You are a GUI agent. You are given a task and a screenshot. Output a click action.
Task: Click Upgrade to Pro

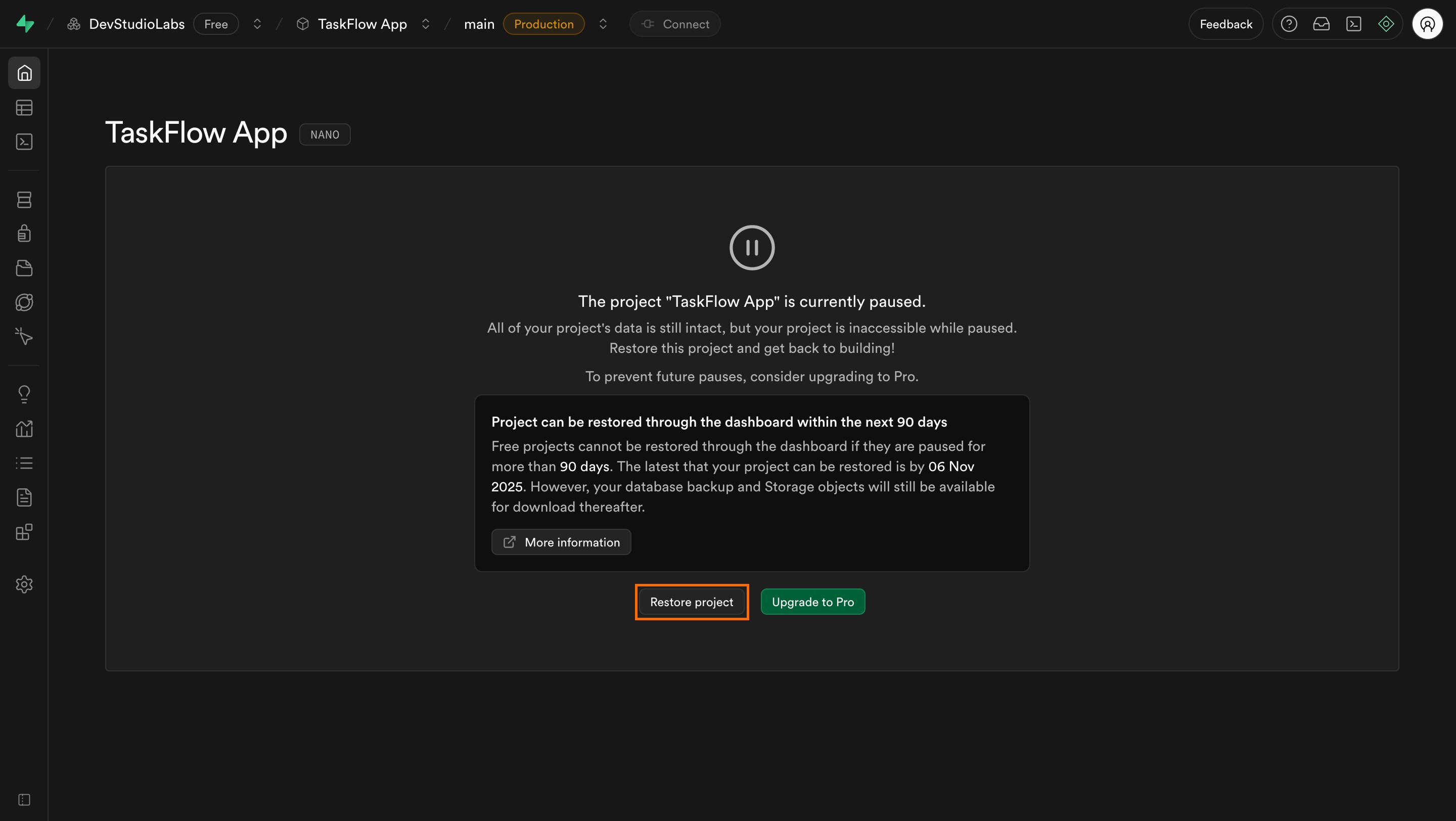pyautogui.click(x=813, y=602)
